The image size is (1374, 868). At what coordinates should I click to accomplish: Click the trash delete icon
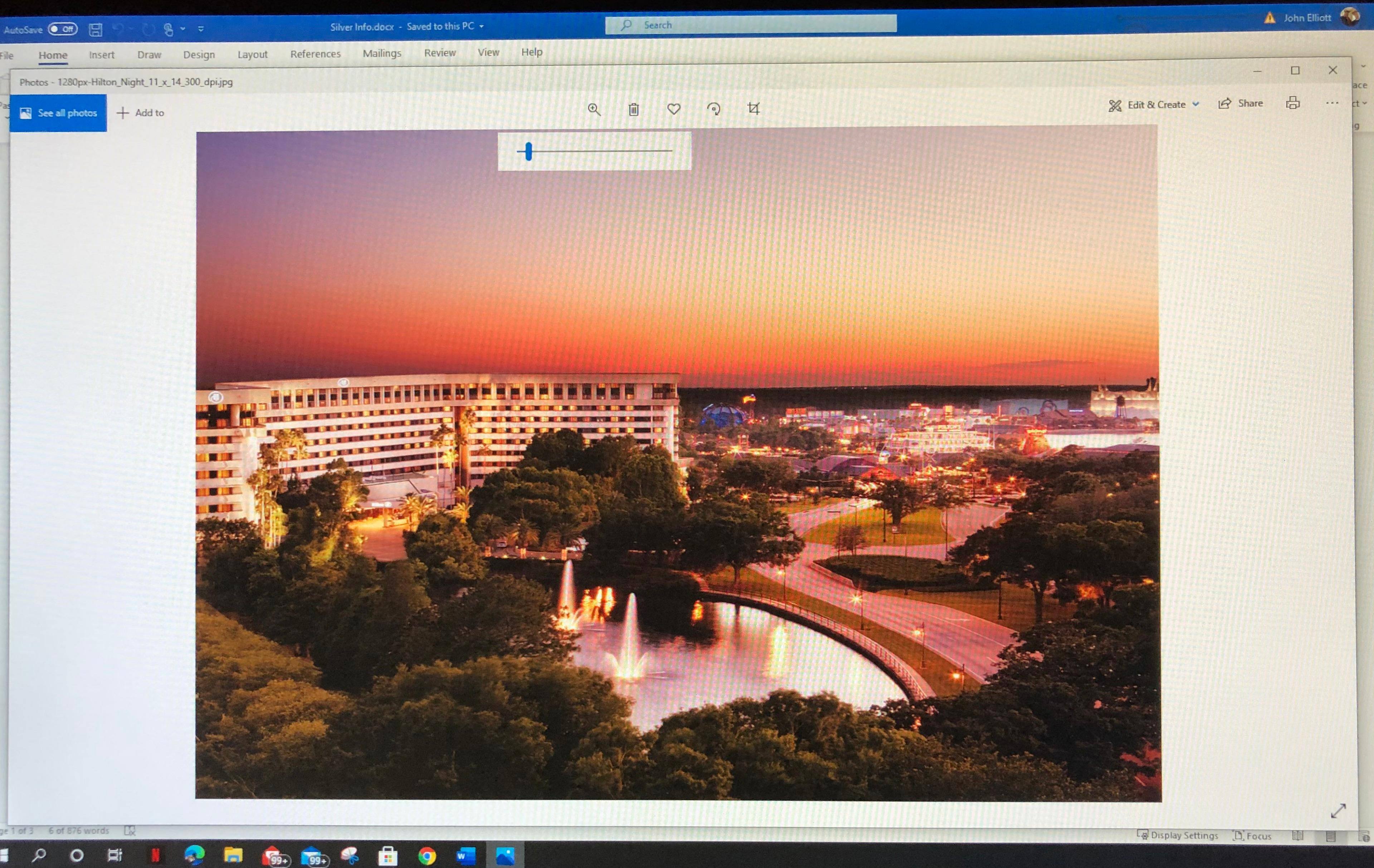(x=633, y=109)
